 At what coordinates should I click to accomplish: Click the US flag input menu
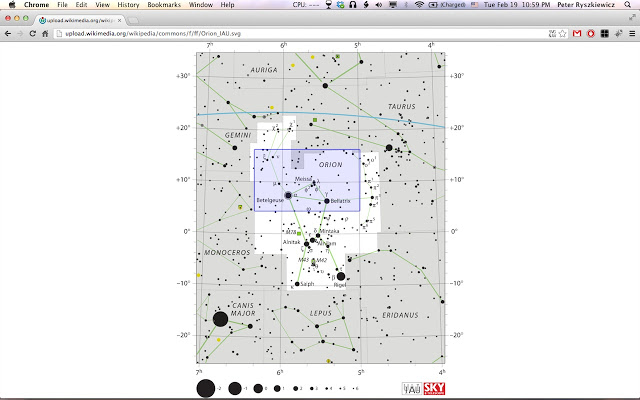pyautogui.click(x=474, y=4)
